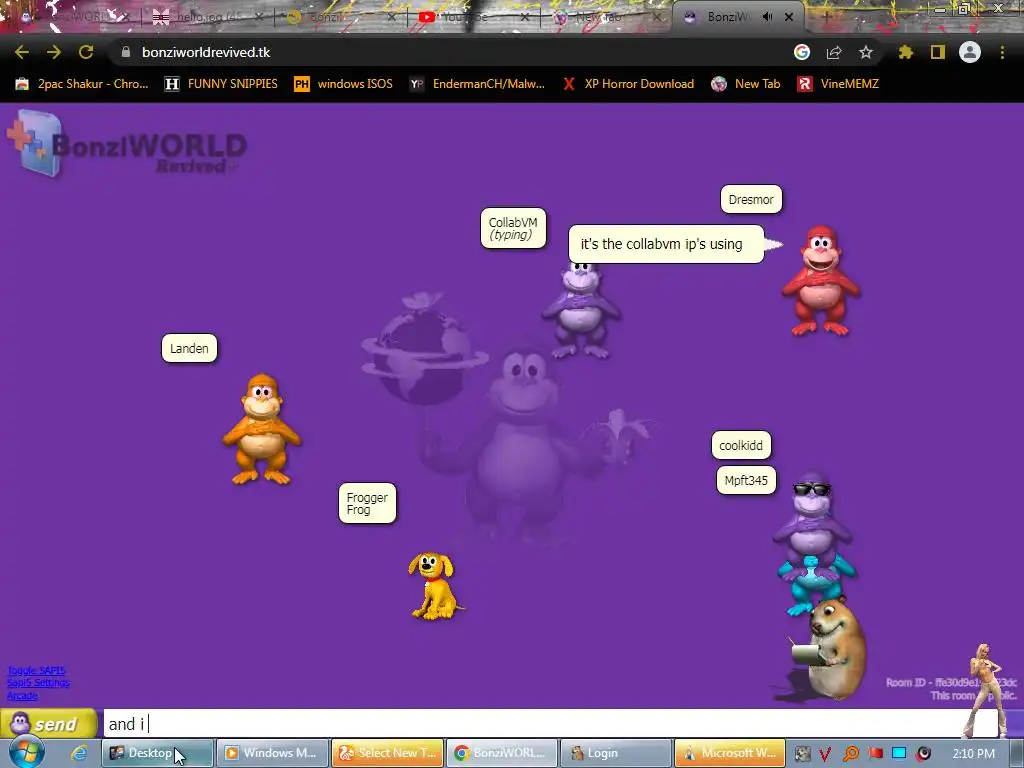The height and width of the screenshot is (768, 1024).
Task: Open the Desktop taskbar item
Action: coord(157,753)
